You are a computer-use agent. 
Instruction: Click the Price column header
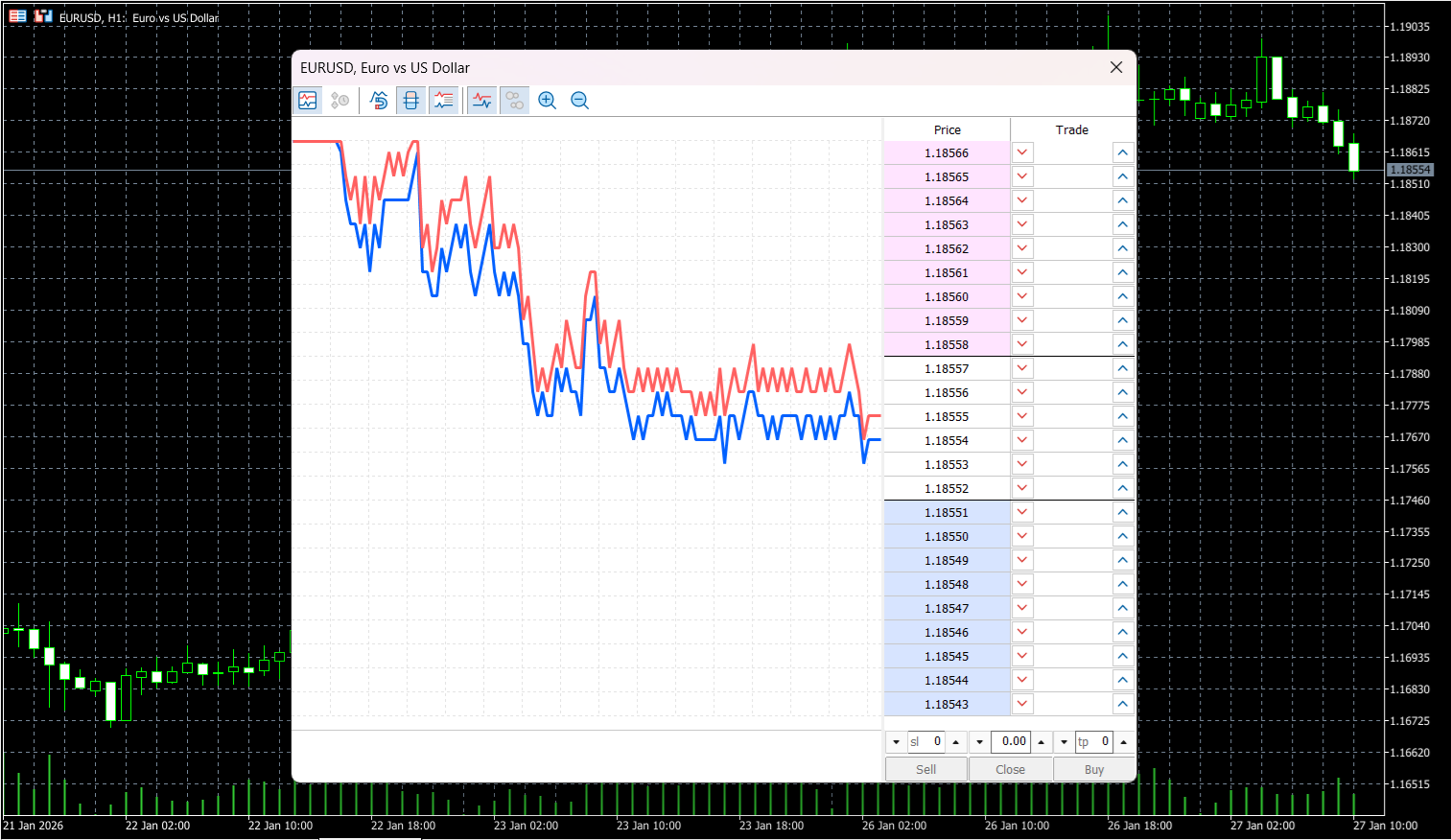tap(947, 129)
